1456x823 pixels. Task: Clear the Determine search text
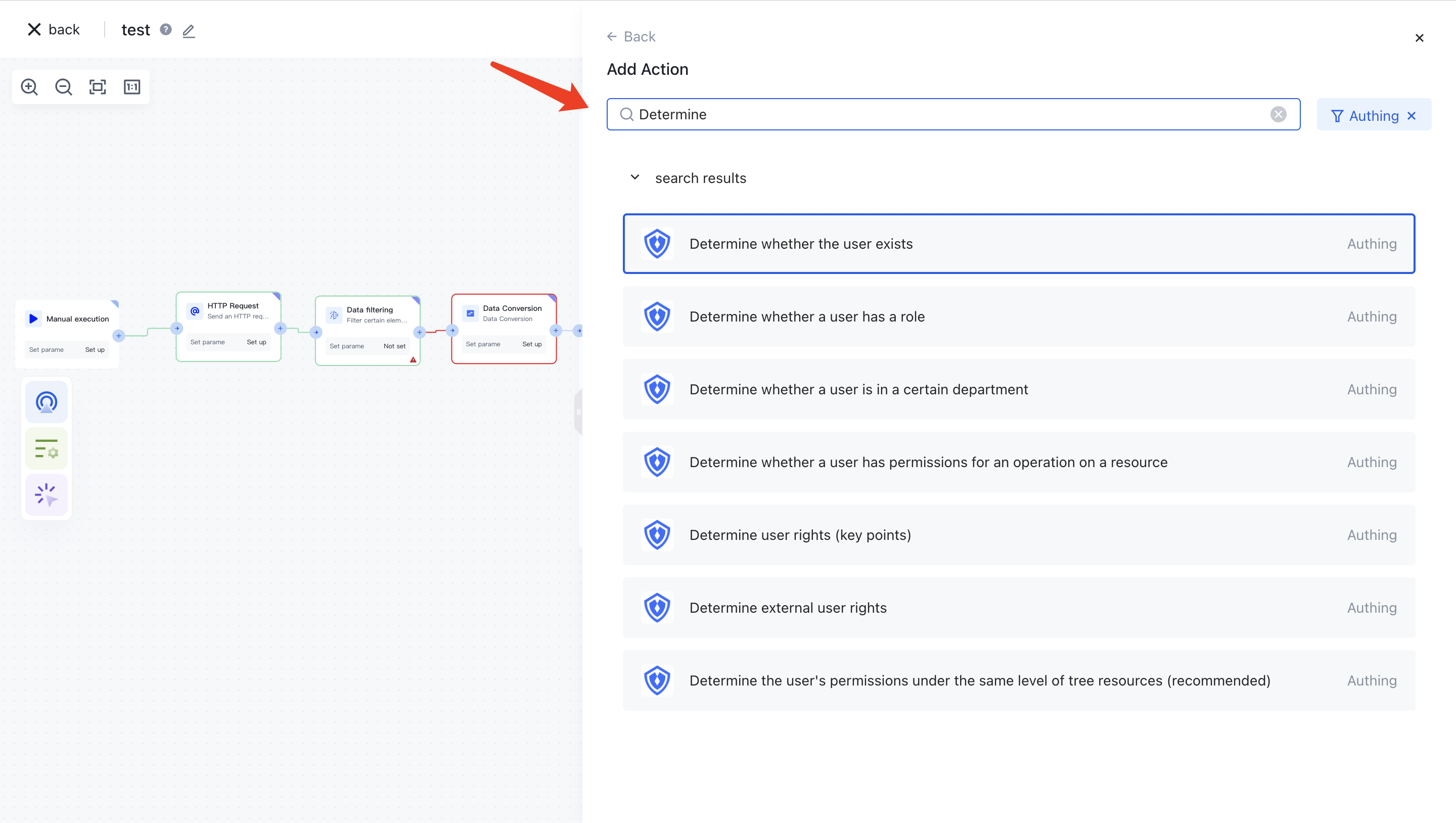1278,114
